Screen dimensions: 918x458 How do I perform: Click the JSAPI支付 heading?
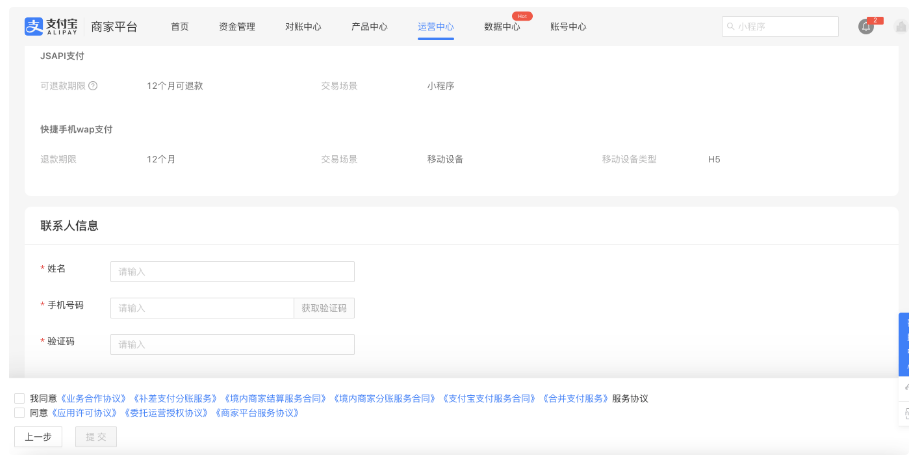62,56
